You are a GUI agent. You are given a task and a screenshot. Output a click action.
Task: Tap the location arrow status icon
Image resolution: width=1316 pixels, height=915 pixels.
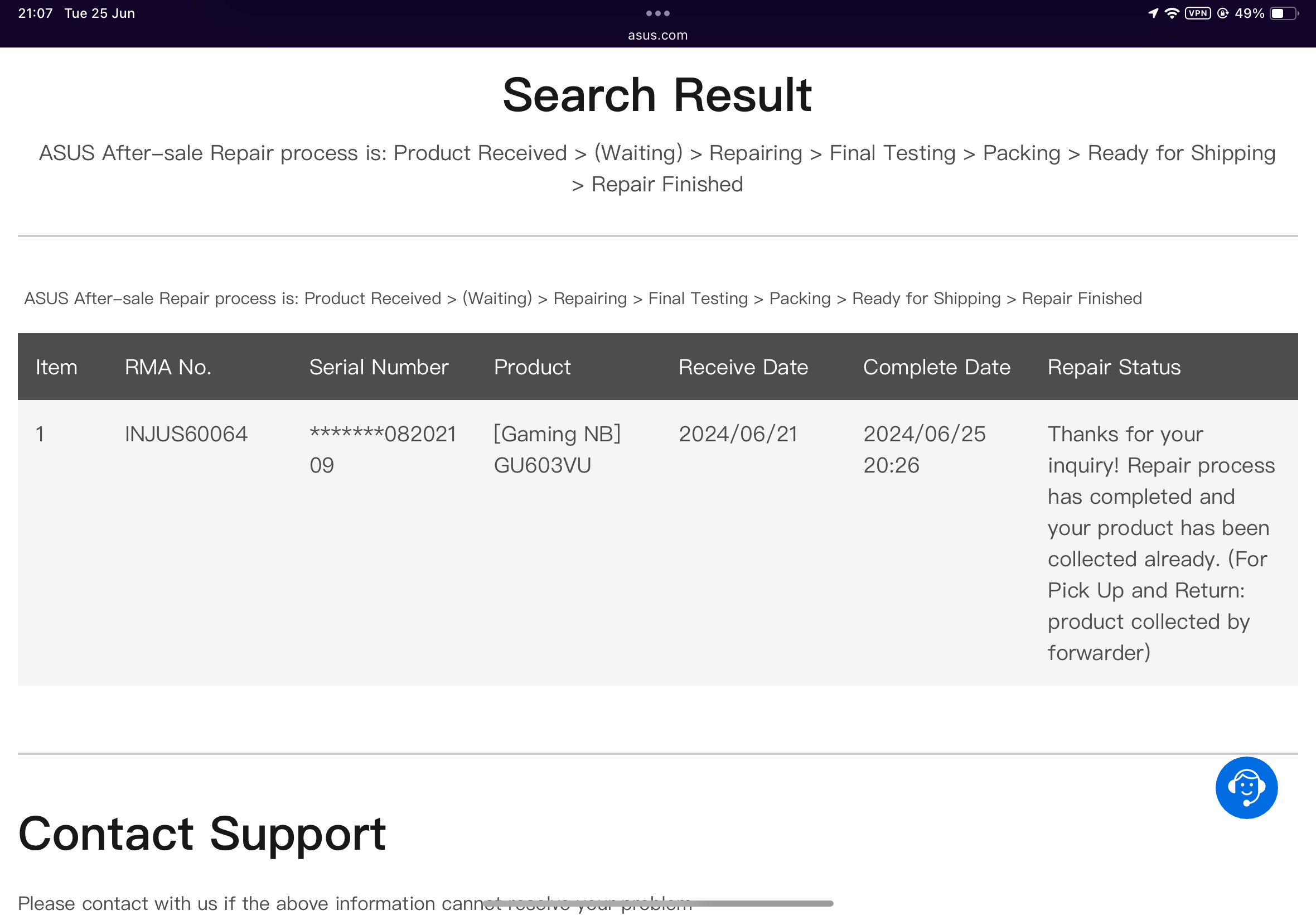pos(1153,13)
